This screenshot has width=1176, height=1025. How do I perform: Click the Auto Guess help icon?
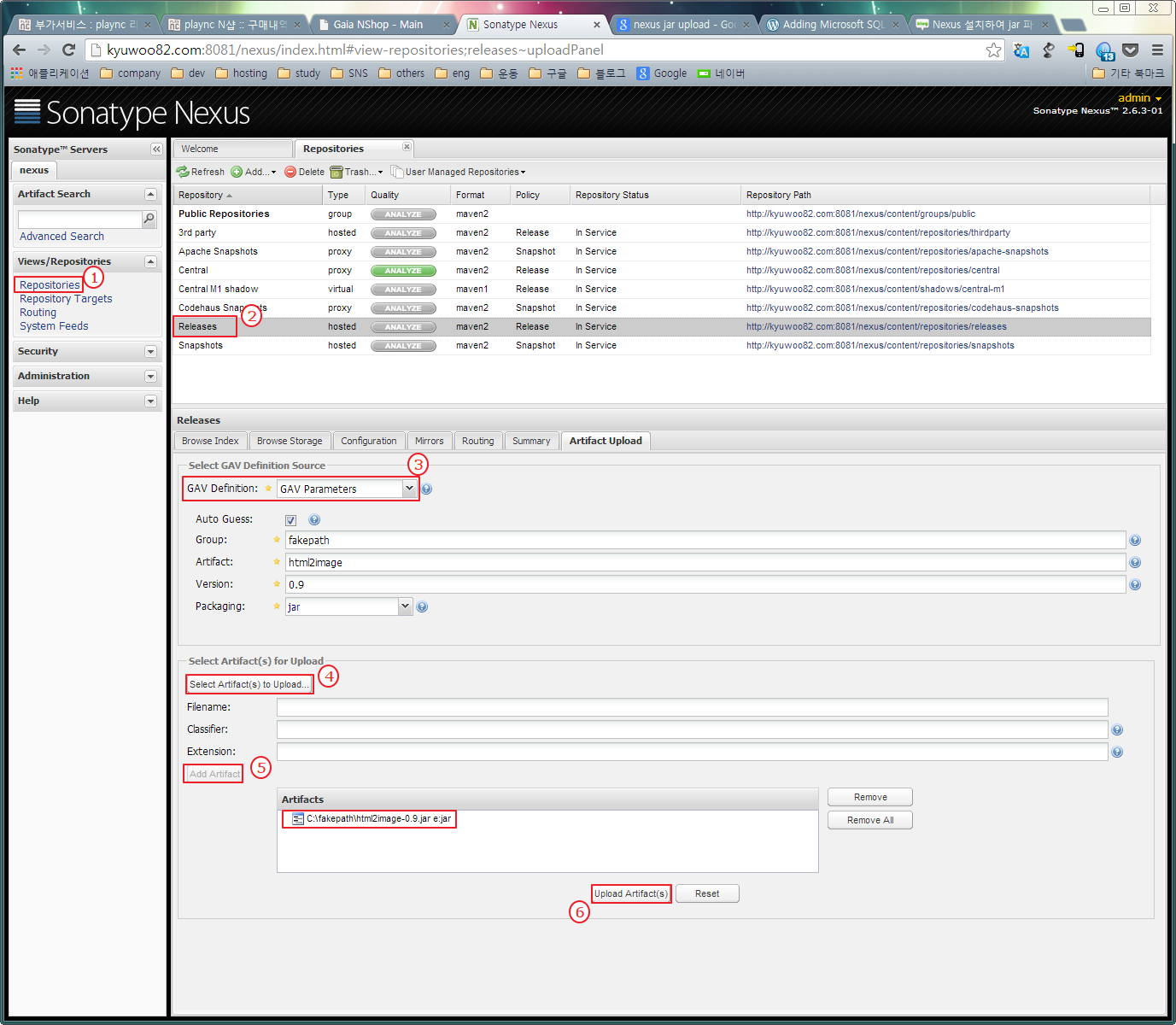314,519
